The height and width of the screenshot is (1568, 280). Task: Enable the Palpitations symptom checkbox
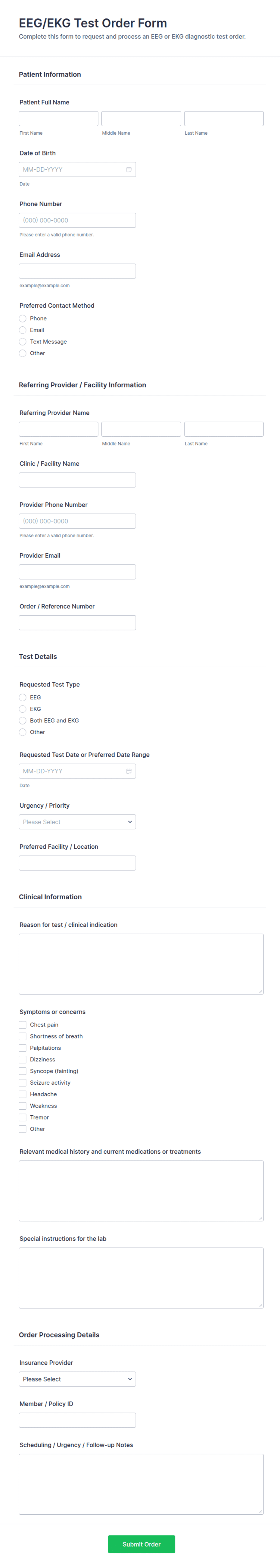coord(23,1048)
